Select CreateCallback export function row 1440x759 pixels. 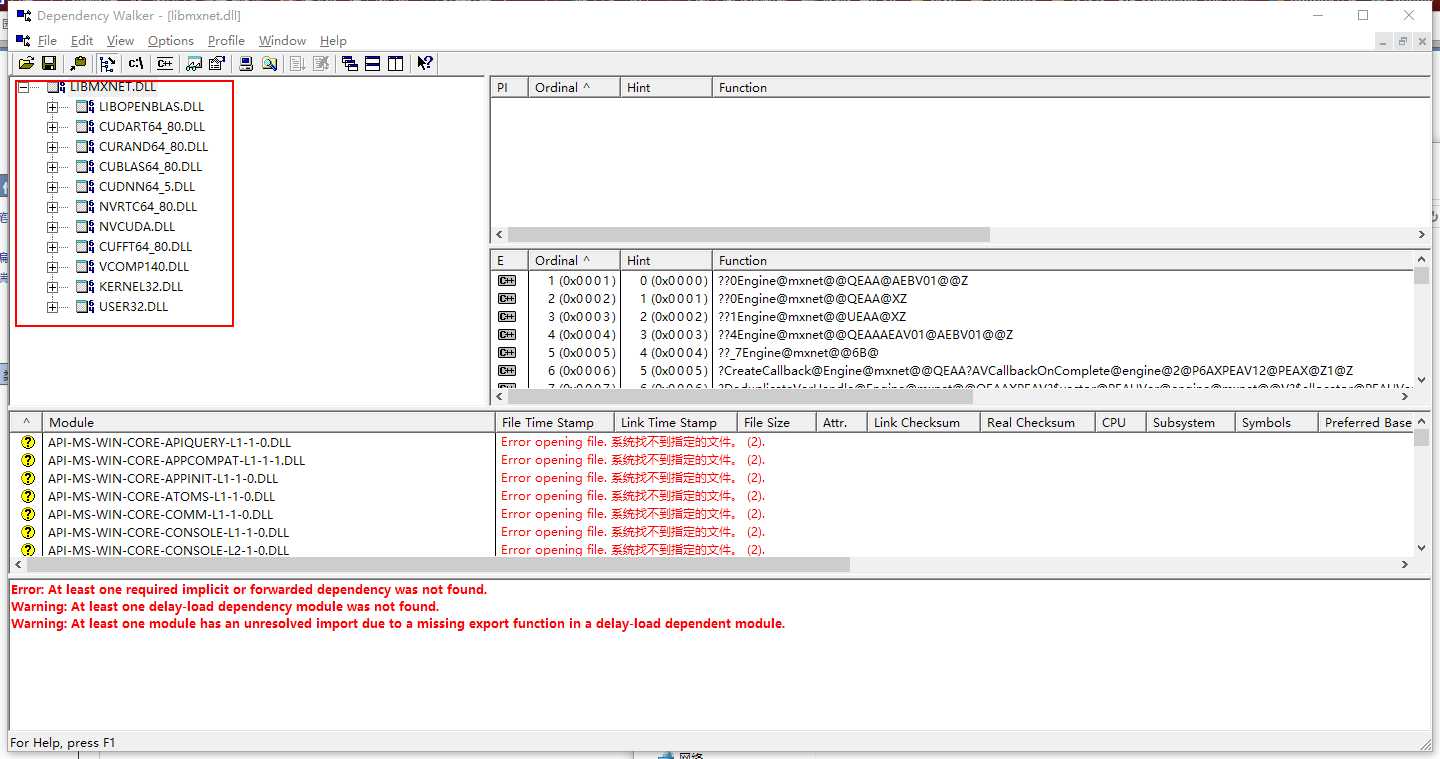coord(953,371)
